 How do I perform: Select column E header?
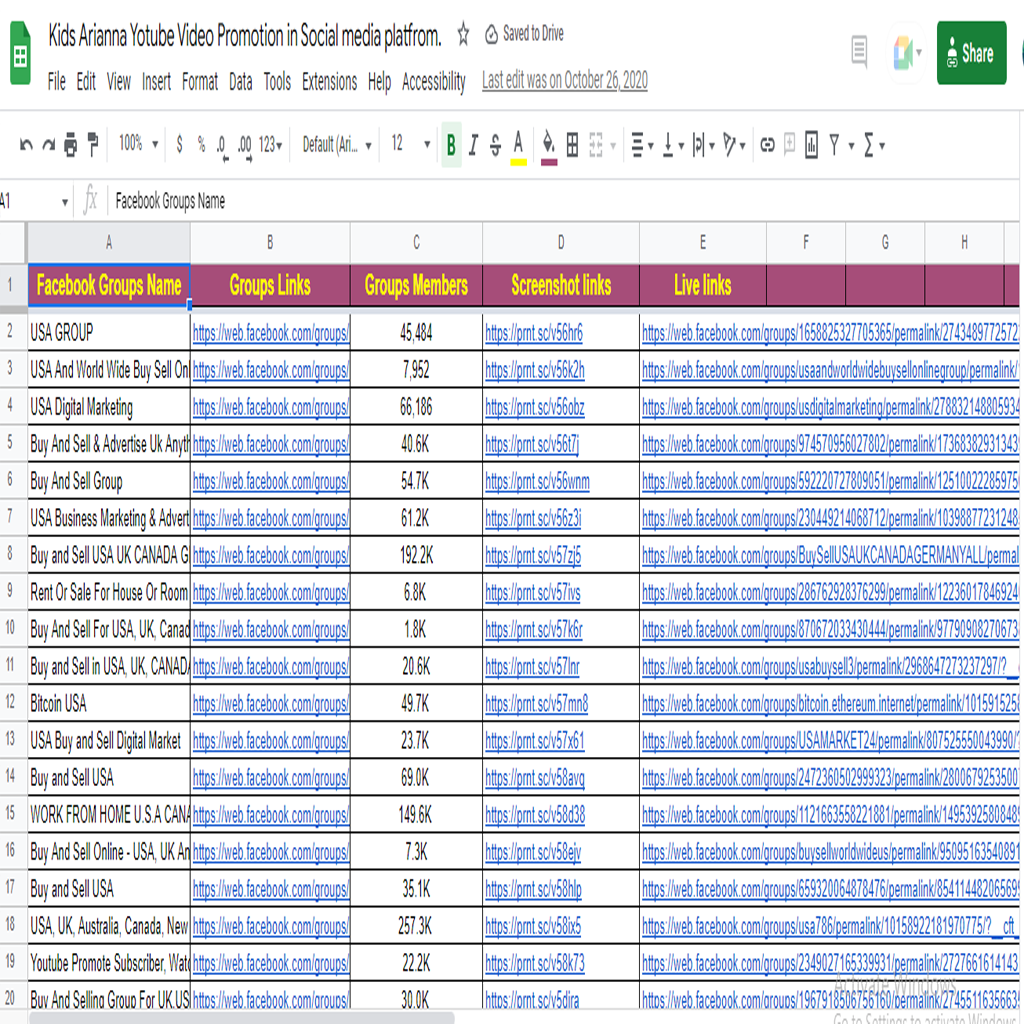(703, 242)
